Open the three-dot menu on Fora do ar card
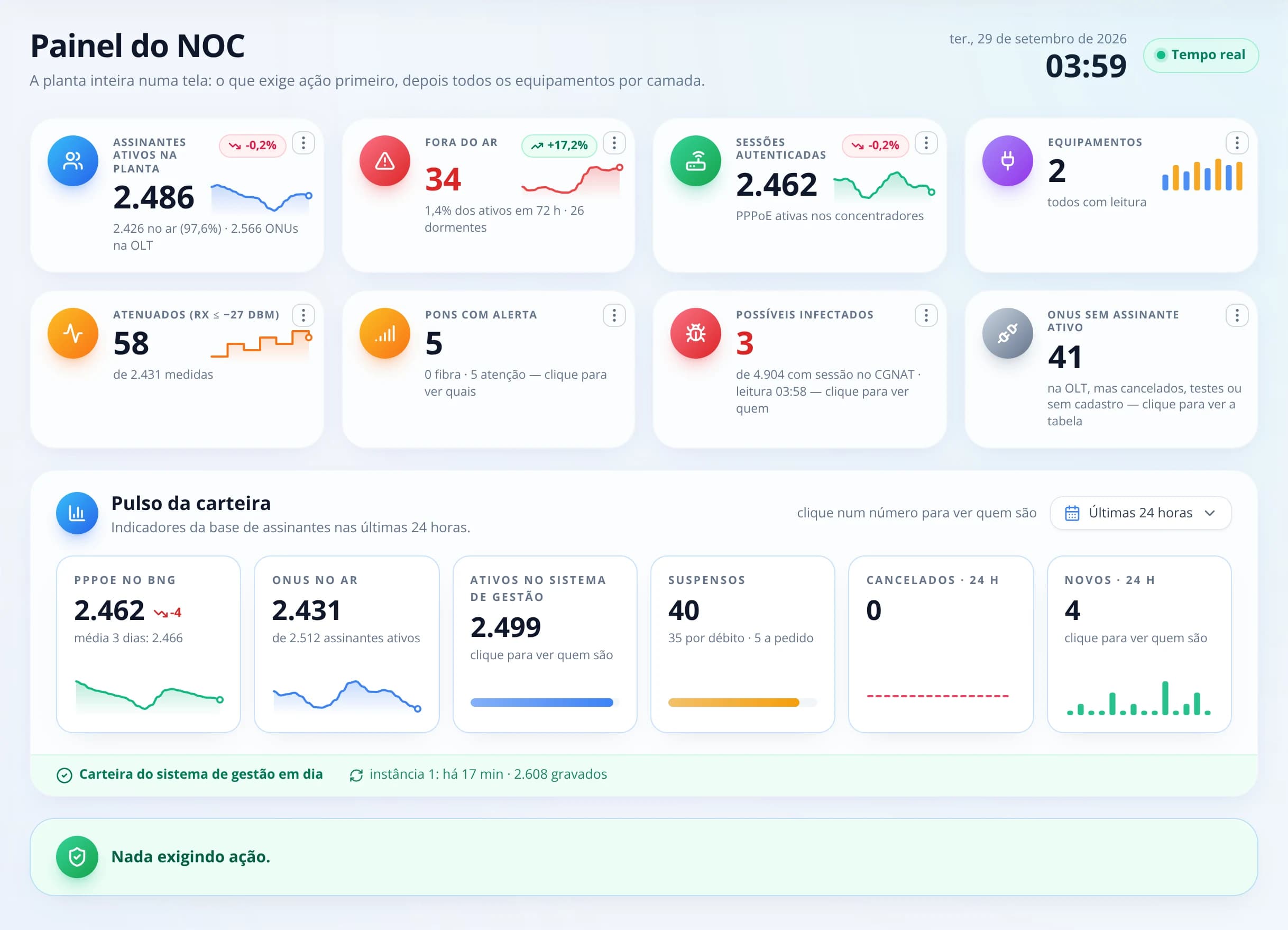Image resolution: width=1288 pixels, height=930 pixels. click(614, 143)
